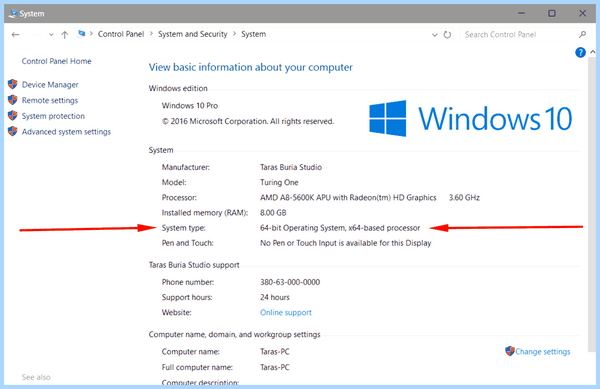This screenshot has height=389, width=600.
Task: Click the Online support website link
Action: pos(286,313)
